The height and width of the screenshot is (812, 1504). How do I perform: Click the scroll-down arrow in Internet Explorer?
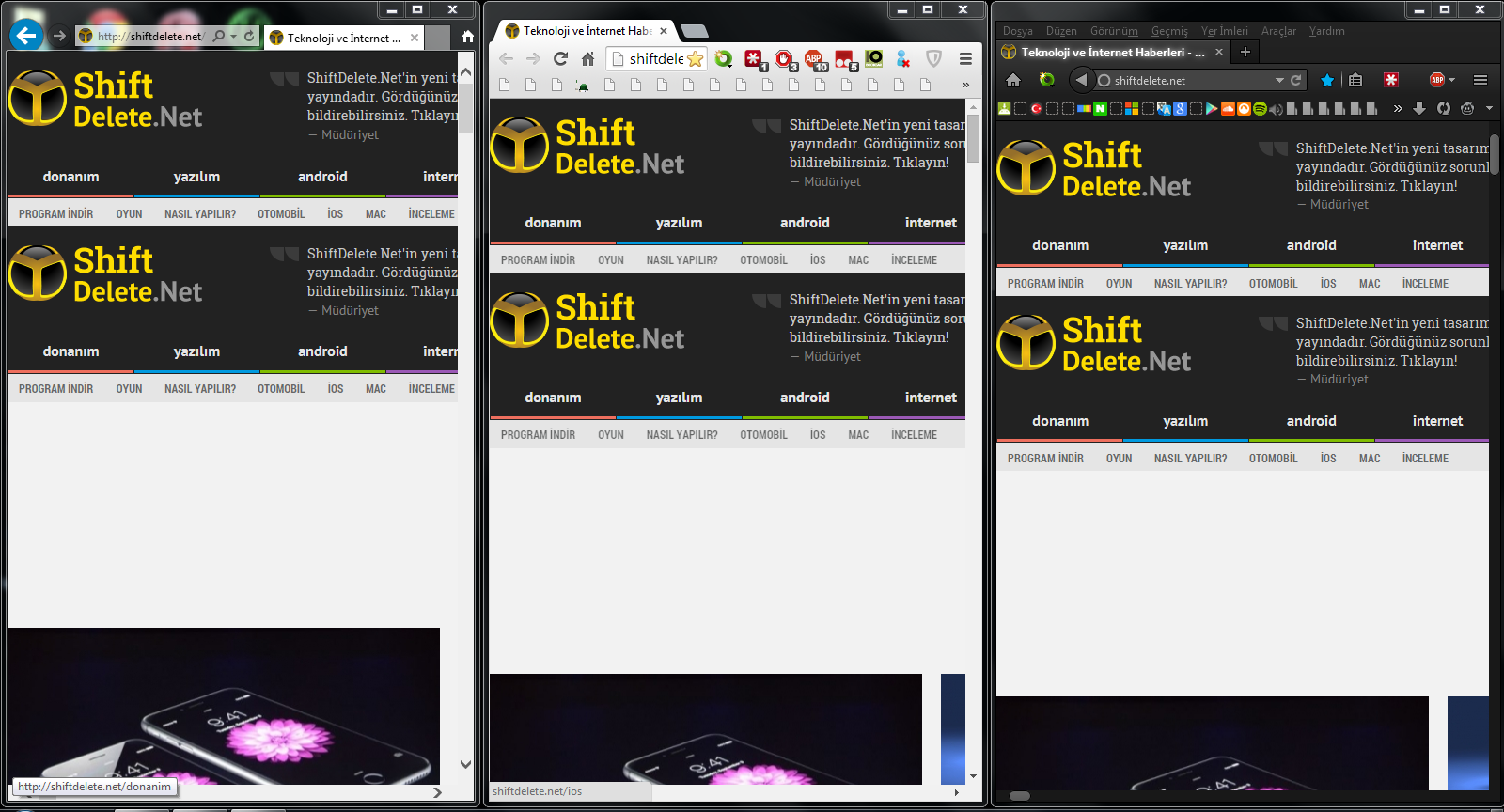(x=465, y=764)
